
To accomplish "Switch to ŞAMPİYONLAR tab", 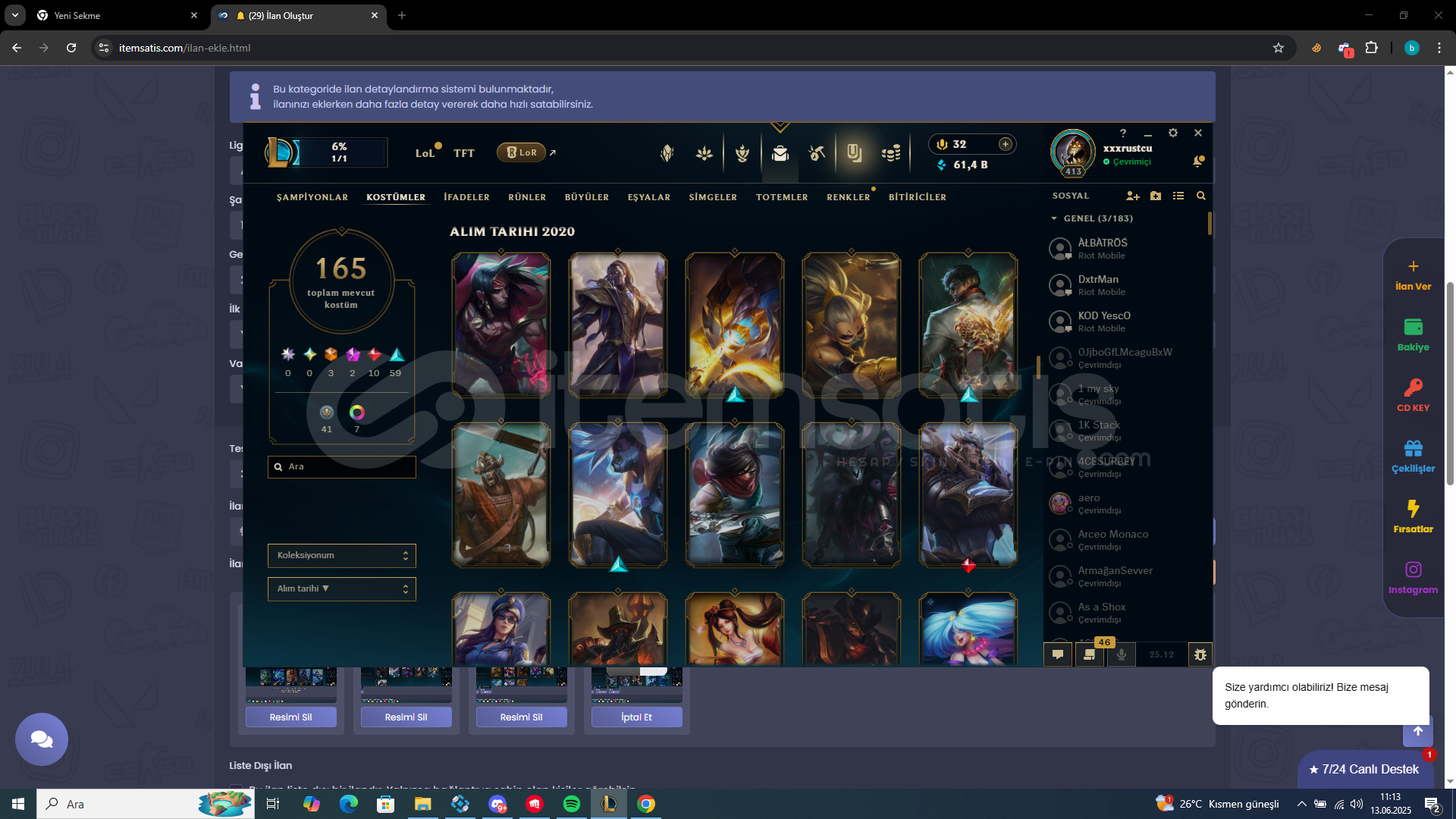I will [312, 197].
